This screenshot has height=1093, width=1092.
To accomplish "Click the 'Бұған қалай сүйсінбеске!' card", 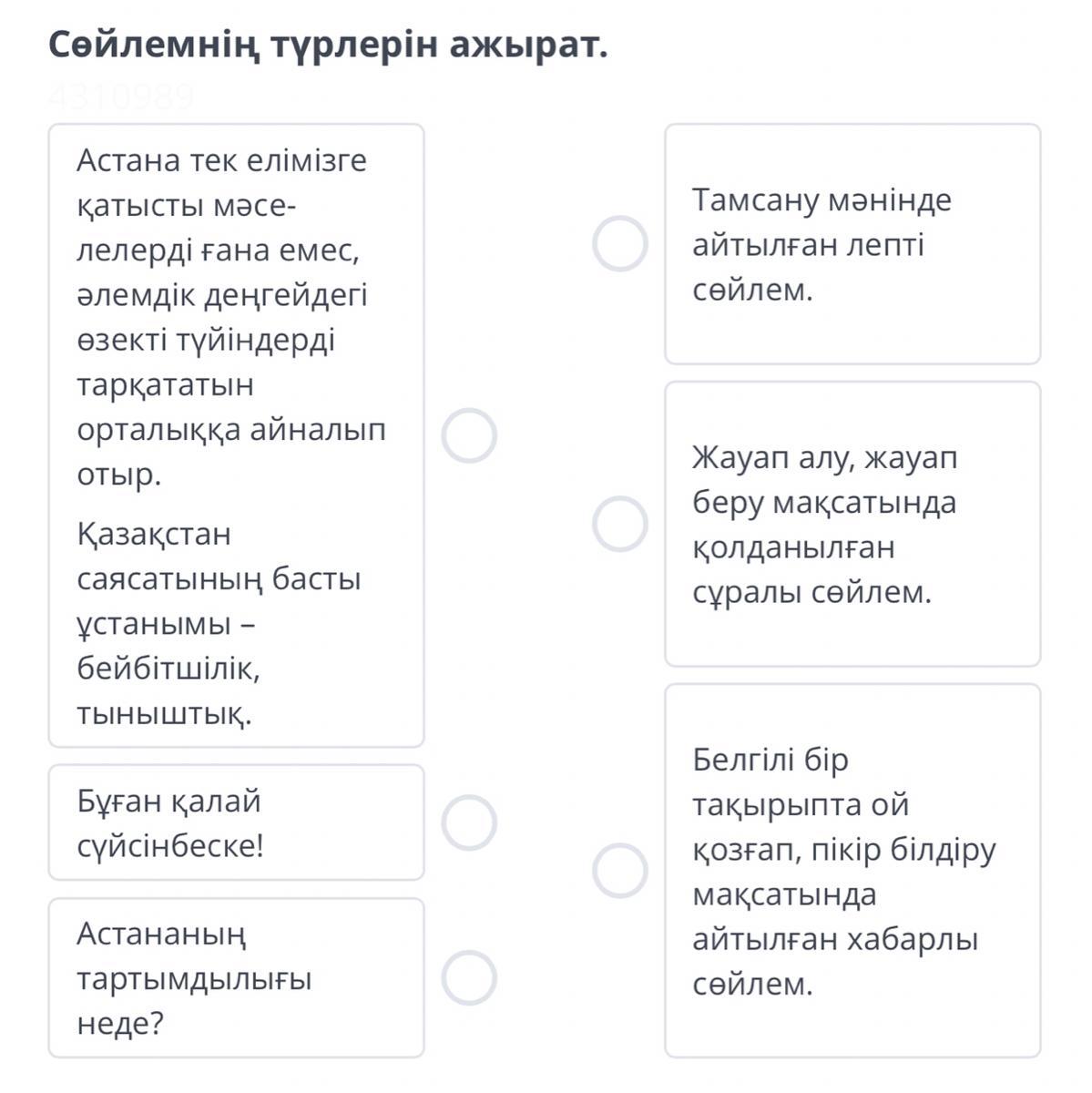I will pos(235,822).
